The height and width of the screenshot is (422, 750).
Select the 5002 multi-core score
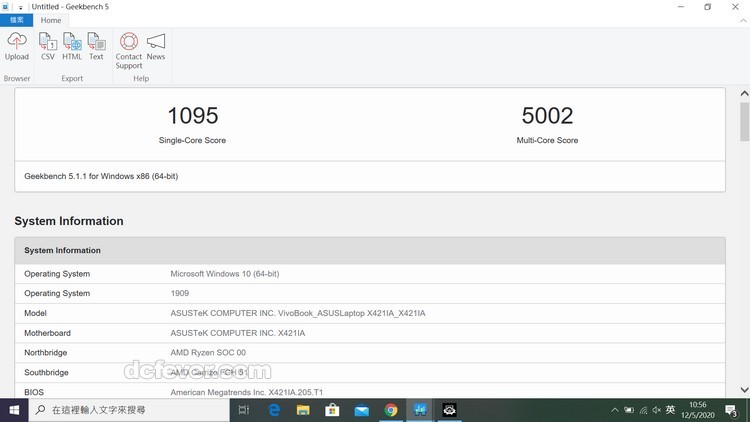tap(547, 116)
